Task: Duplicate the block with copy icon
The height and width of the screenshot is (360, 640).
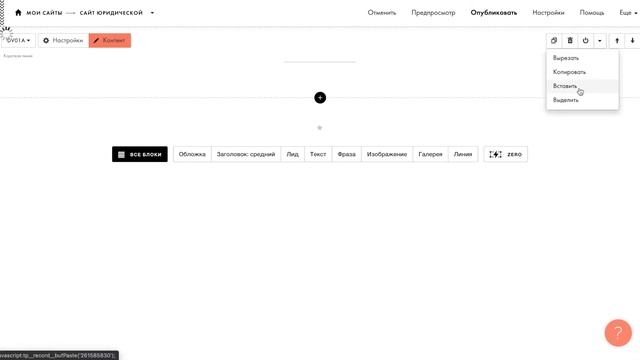Action: [554, 40]
